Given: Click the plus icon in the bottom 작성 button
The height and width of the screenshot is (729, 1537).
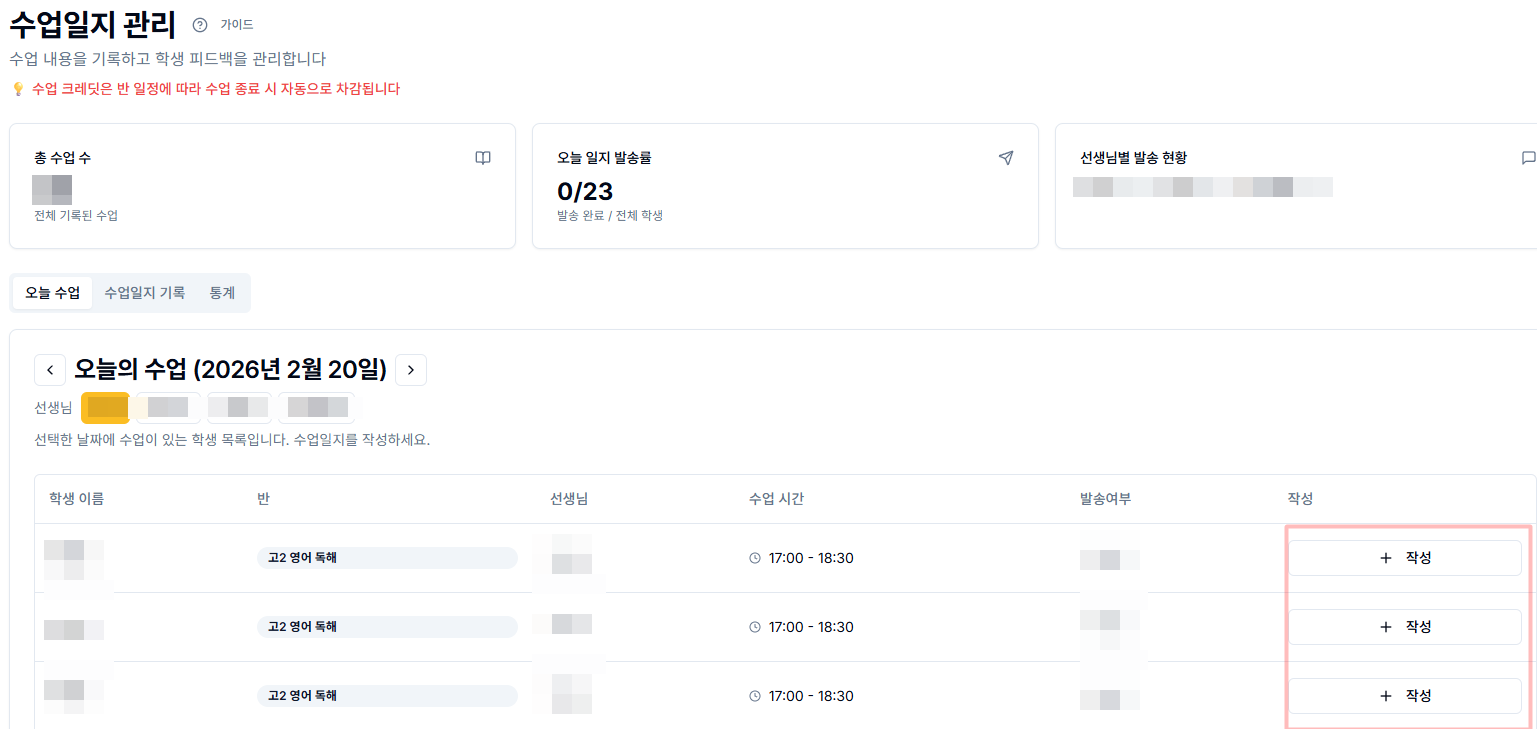Looking at the screenshot, I should pos(1385,696).
